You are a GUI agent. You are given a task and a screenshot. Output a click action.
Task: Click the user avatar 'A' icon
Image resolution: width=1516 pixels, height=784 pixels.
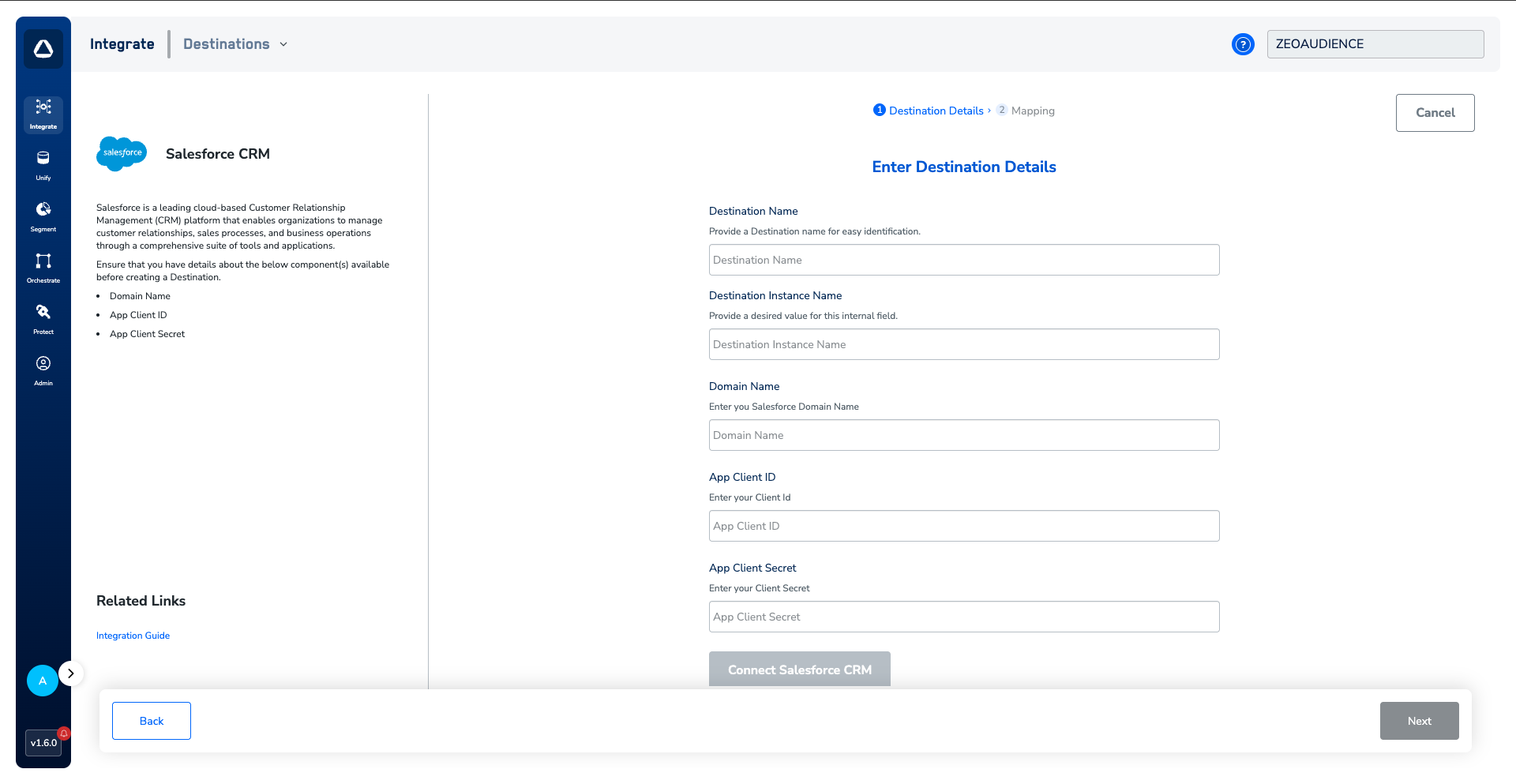[x=43, y=681]
